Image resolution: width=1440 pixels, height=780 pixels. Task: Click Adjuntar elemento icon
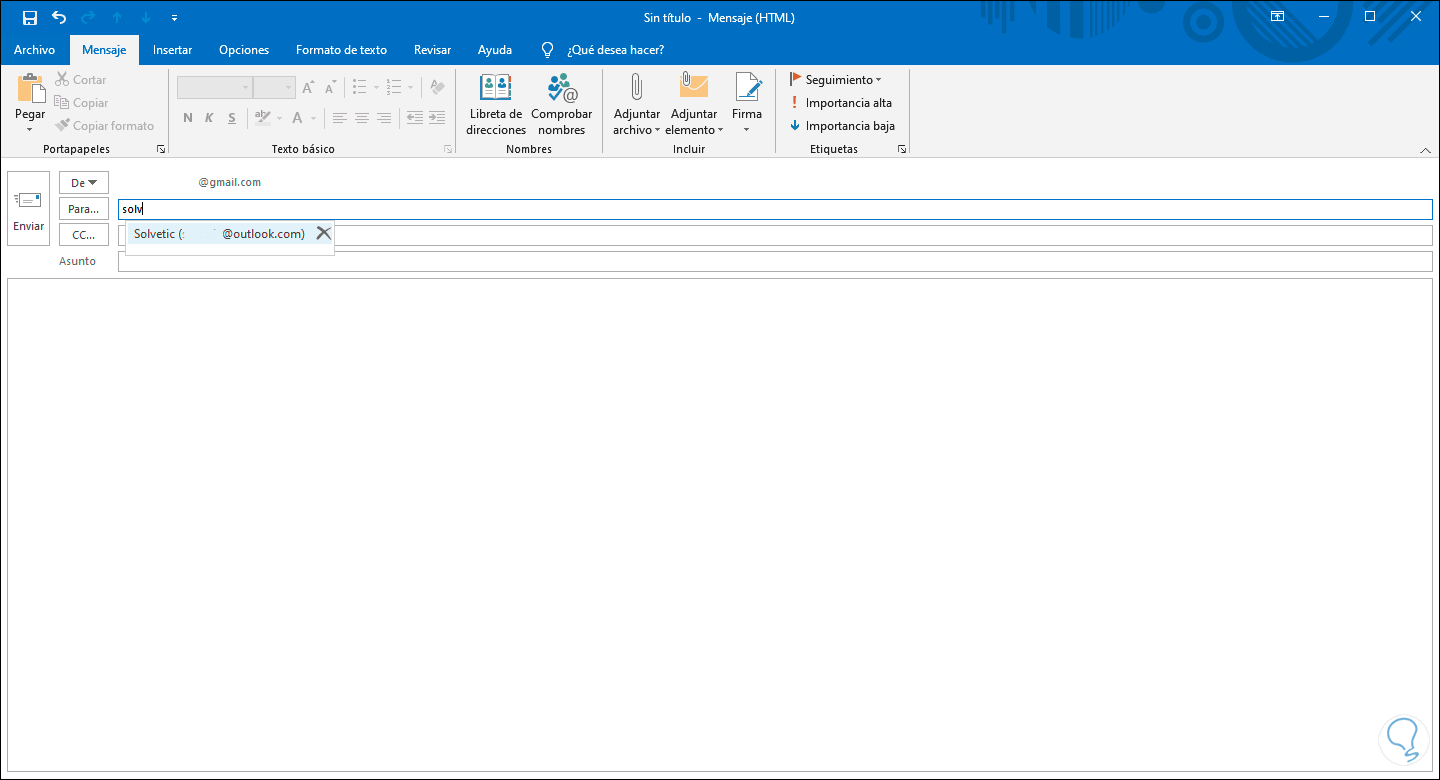693,88
